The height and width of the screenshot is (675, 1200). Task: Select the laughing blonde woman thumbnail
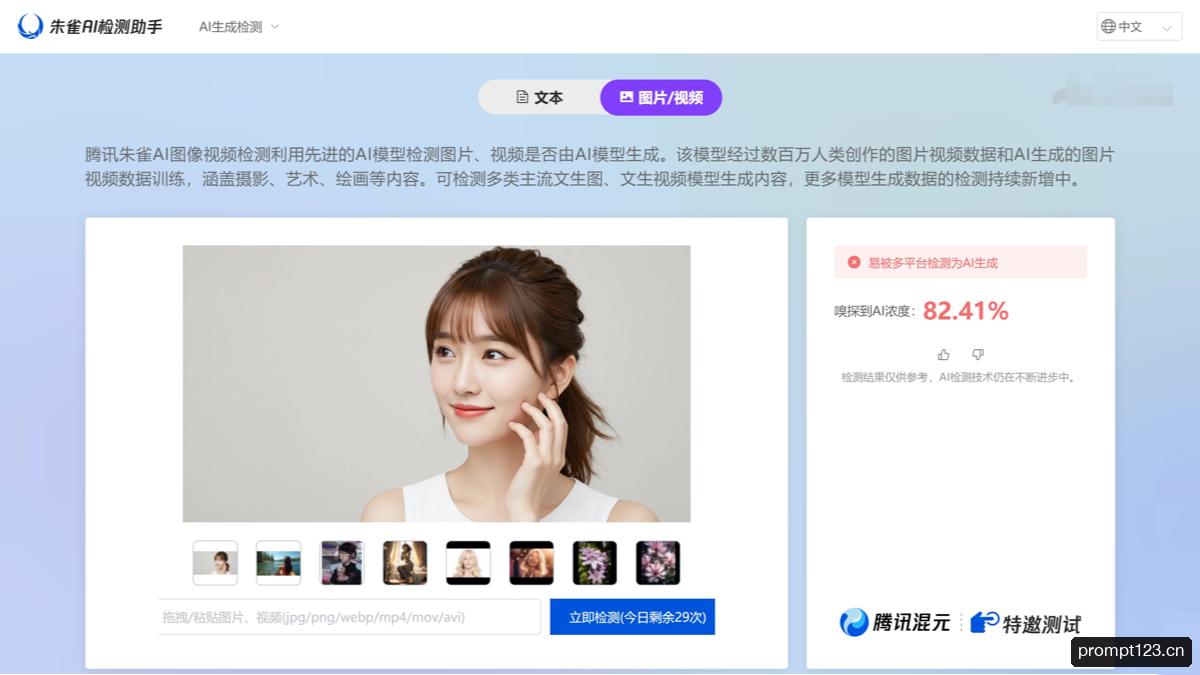[531, 563]
